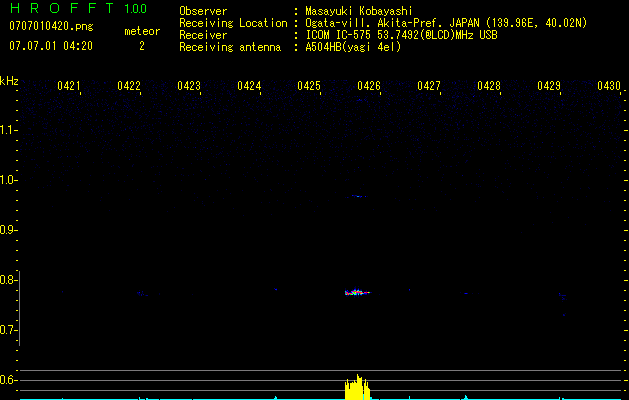This screenshot has width=629, height=400.
Task: Click the meteor count label
Action: [142, 31]
